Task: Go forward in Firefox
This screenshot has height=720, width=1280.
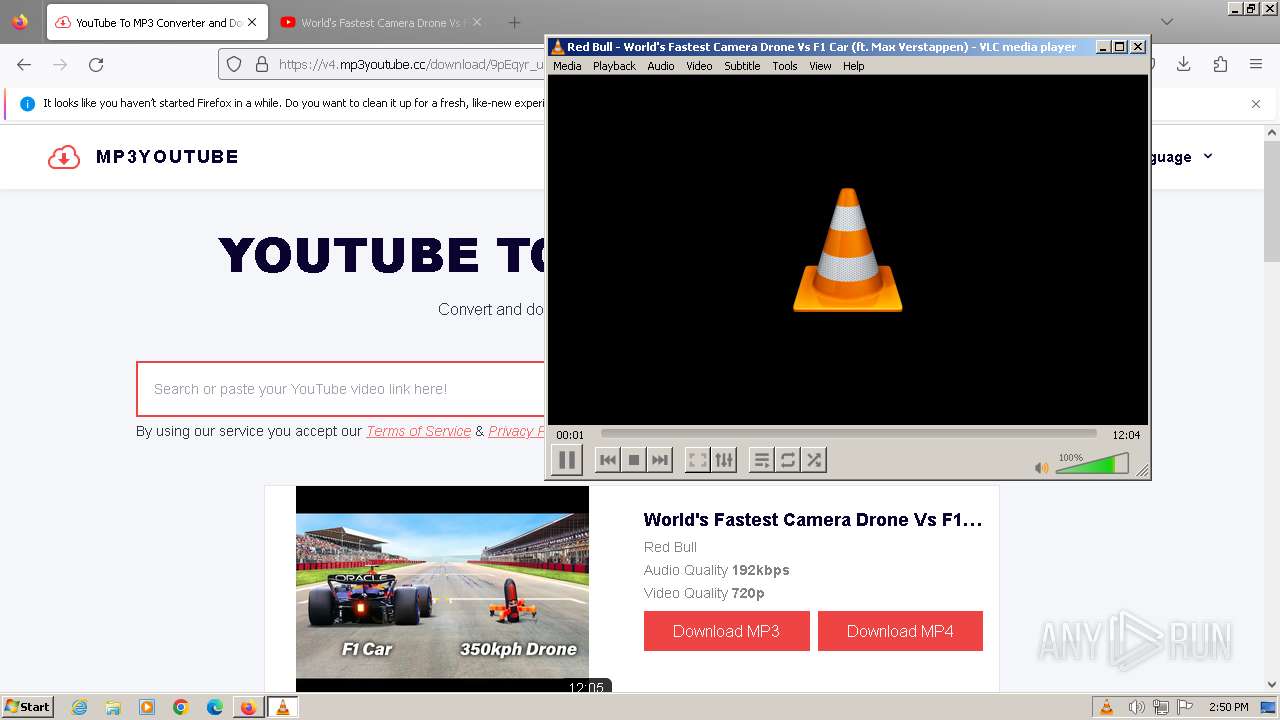Action: pyautogui.click(x=60, y=64)
